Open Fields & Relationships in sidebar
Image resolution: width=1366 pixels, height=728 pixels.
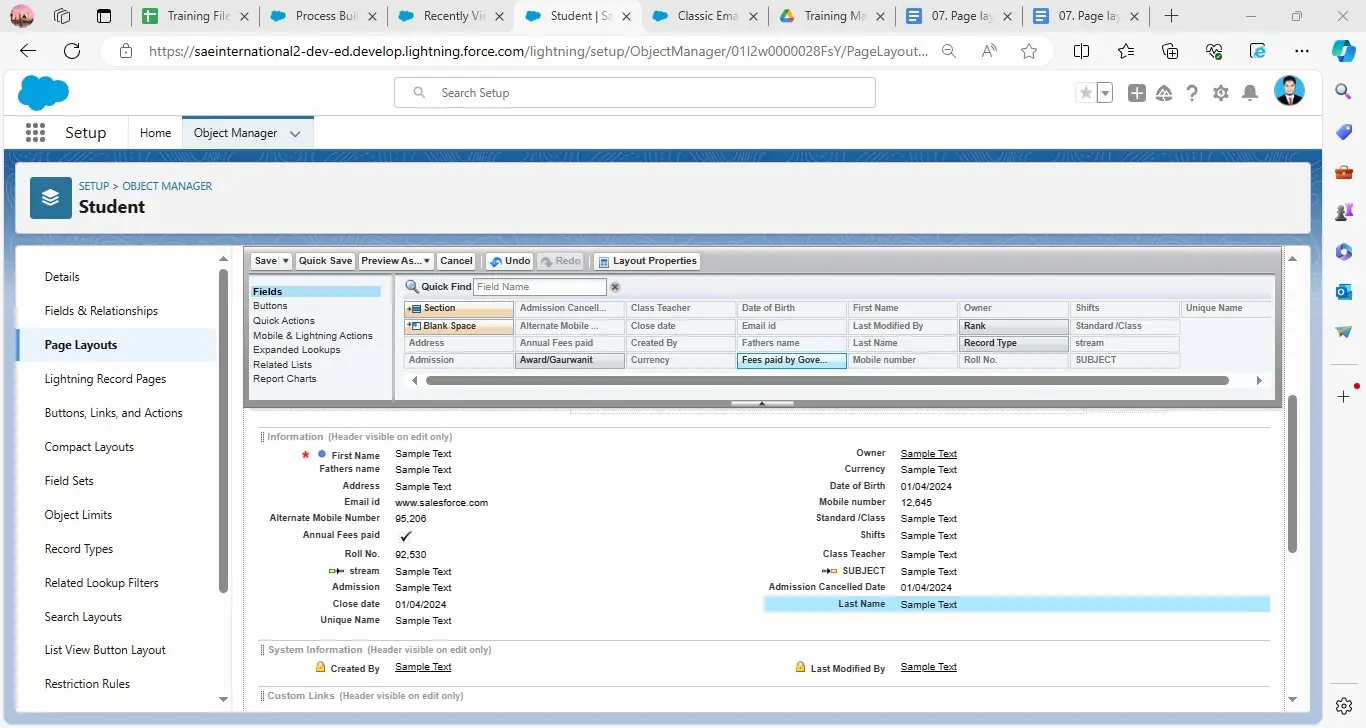(101, 311)
